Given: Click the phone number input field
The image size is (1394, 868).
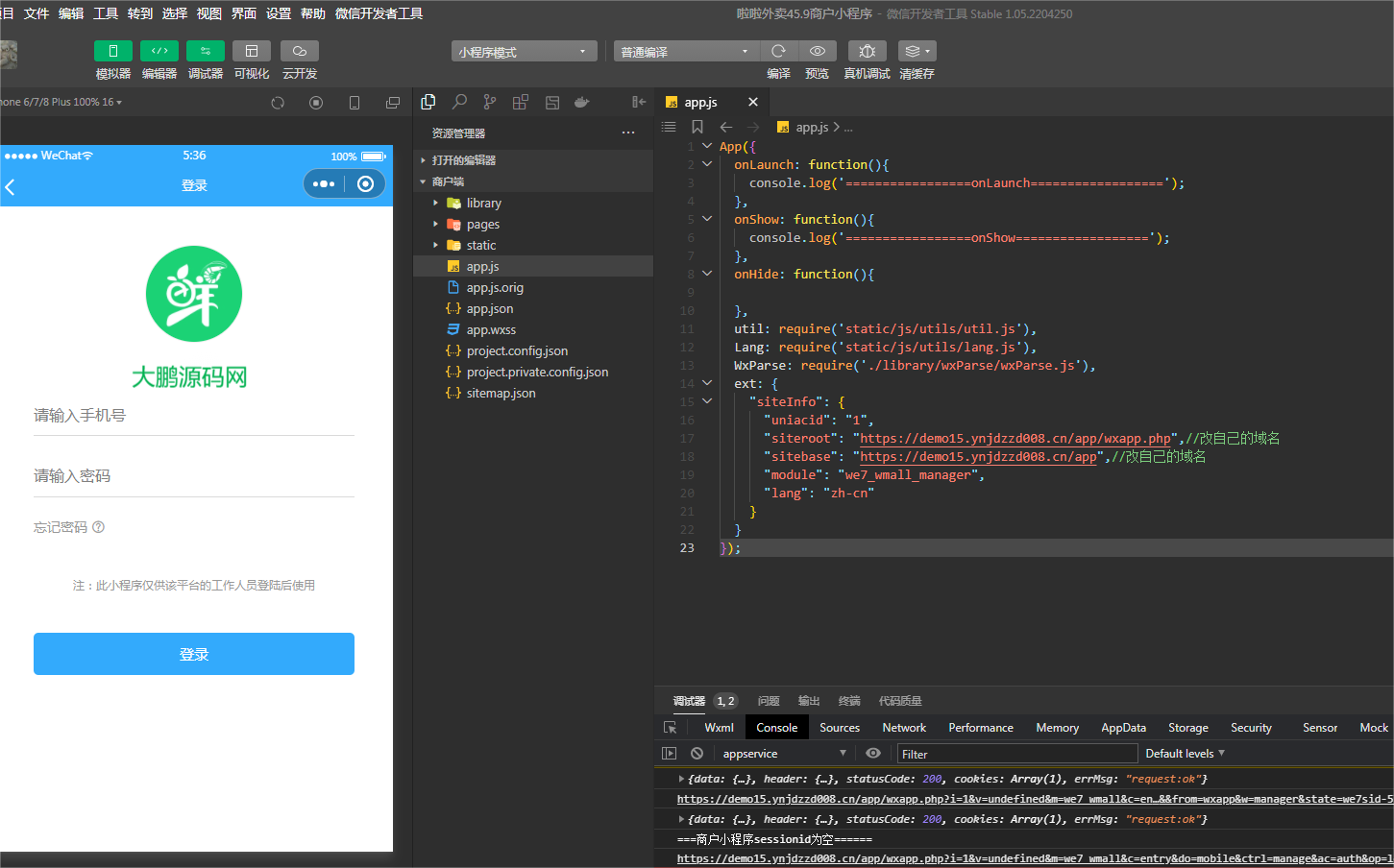Looking at the screenshot, I should point(193,416).
